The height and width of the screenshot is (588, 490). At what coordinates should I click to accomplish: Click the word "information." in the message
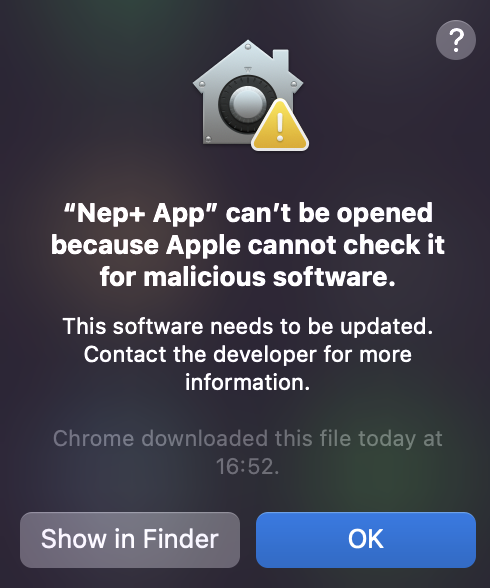click(247, 382)
